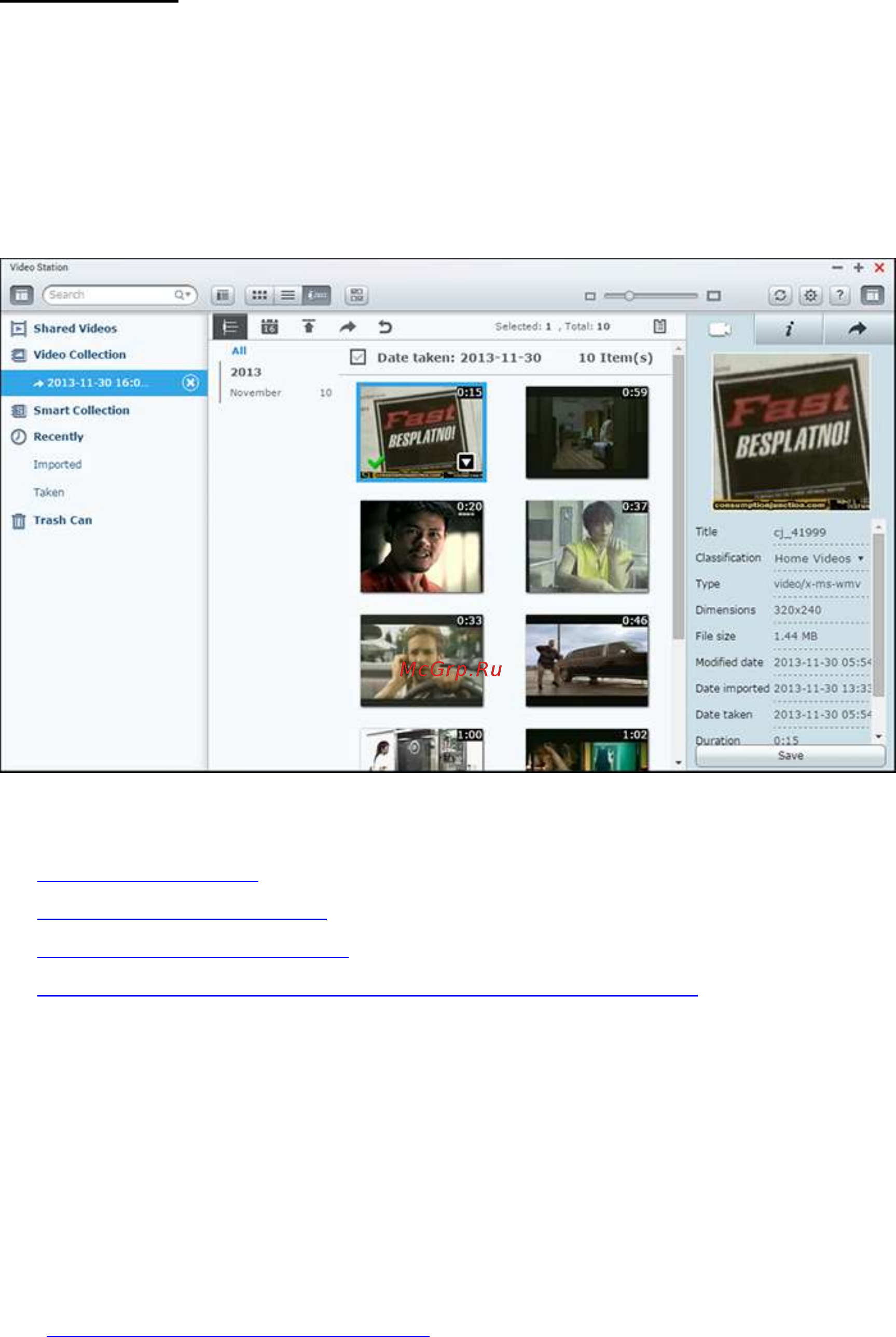The image size is (896, 1337).
Task: Click the Save button
Action: [x=790, y=756]
